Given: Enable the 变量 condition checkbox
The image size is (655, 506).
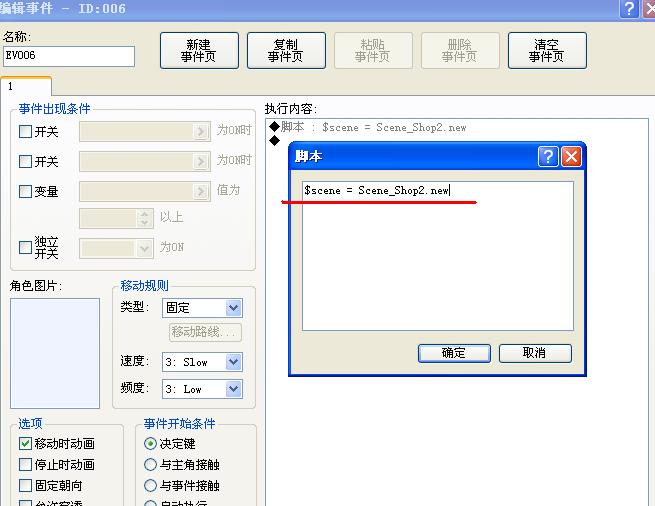Looking at the screenshot, I should point(25,191).
